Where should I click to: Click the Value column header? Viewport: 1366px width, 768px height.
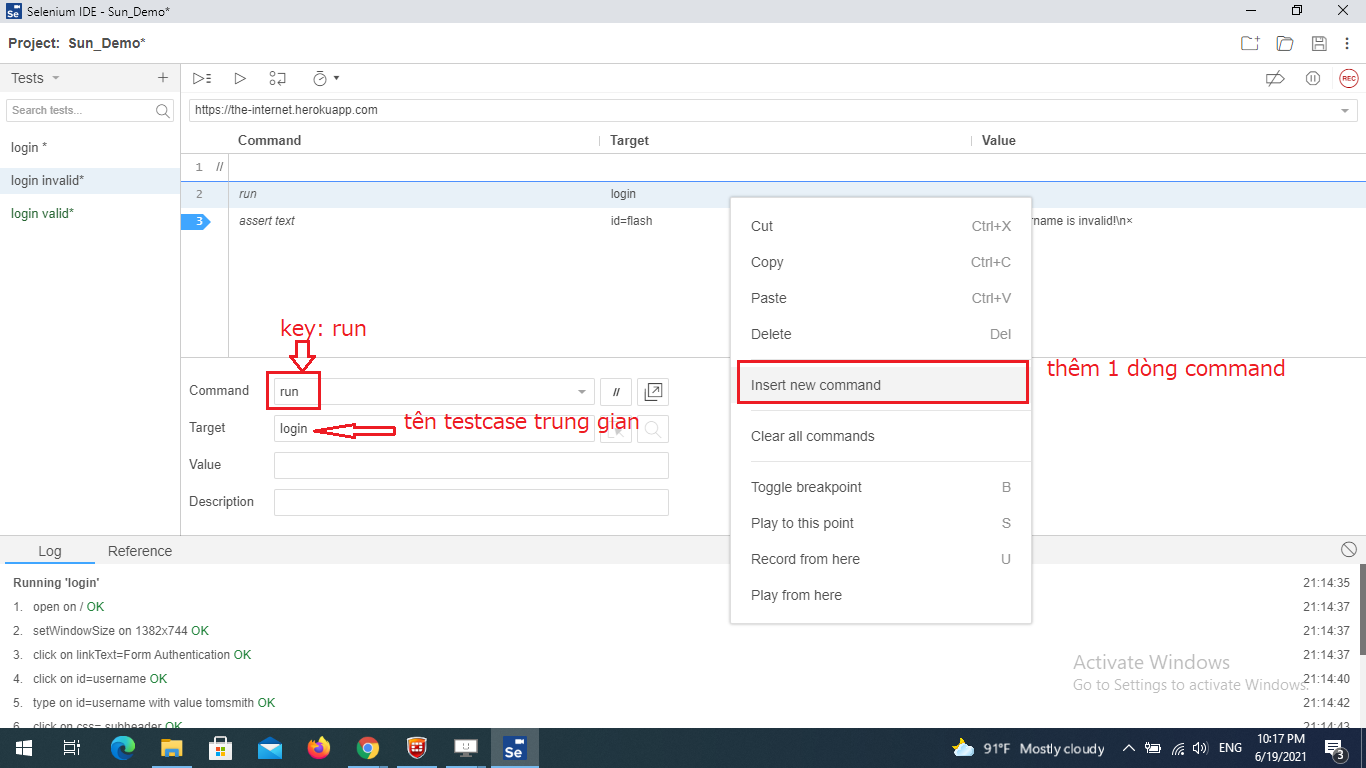tap(999, 141)
